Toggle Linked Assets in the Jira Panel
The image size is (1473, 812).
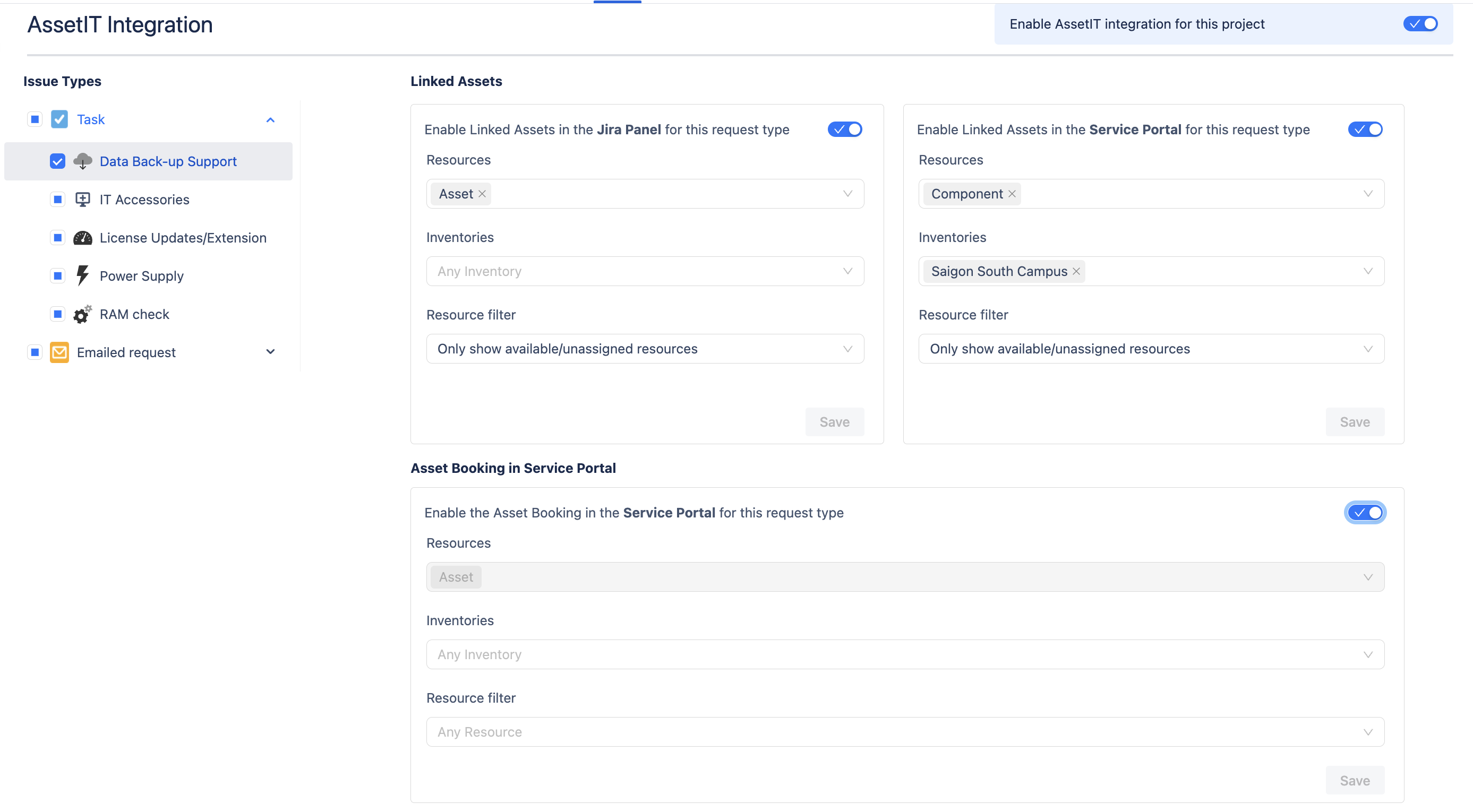(x=845, y=129)
